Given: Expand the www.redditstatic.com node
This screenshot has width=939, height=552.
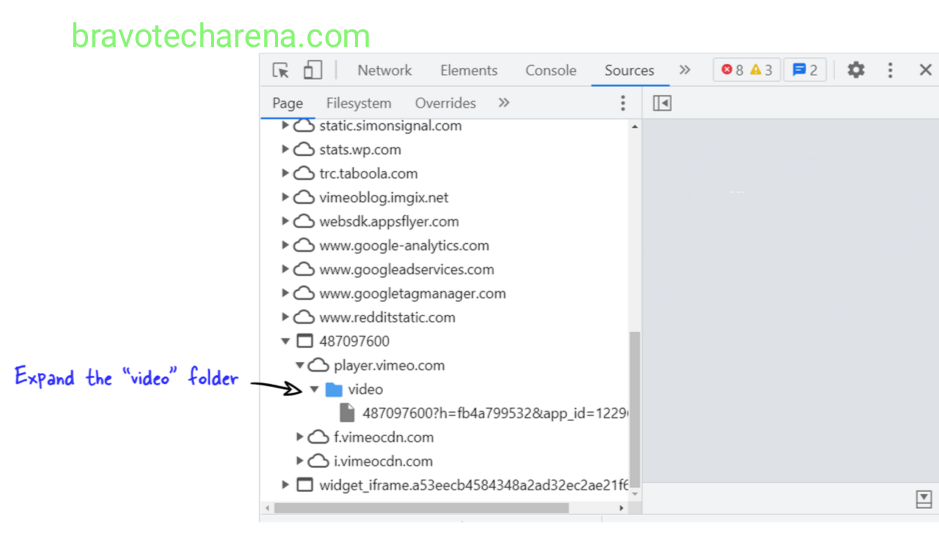Looking at the screenshot, I should point(285,317).
